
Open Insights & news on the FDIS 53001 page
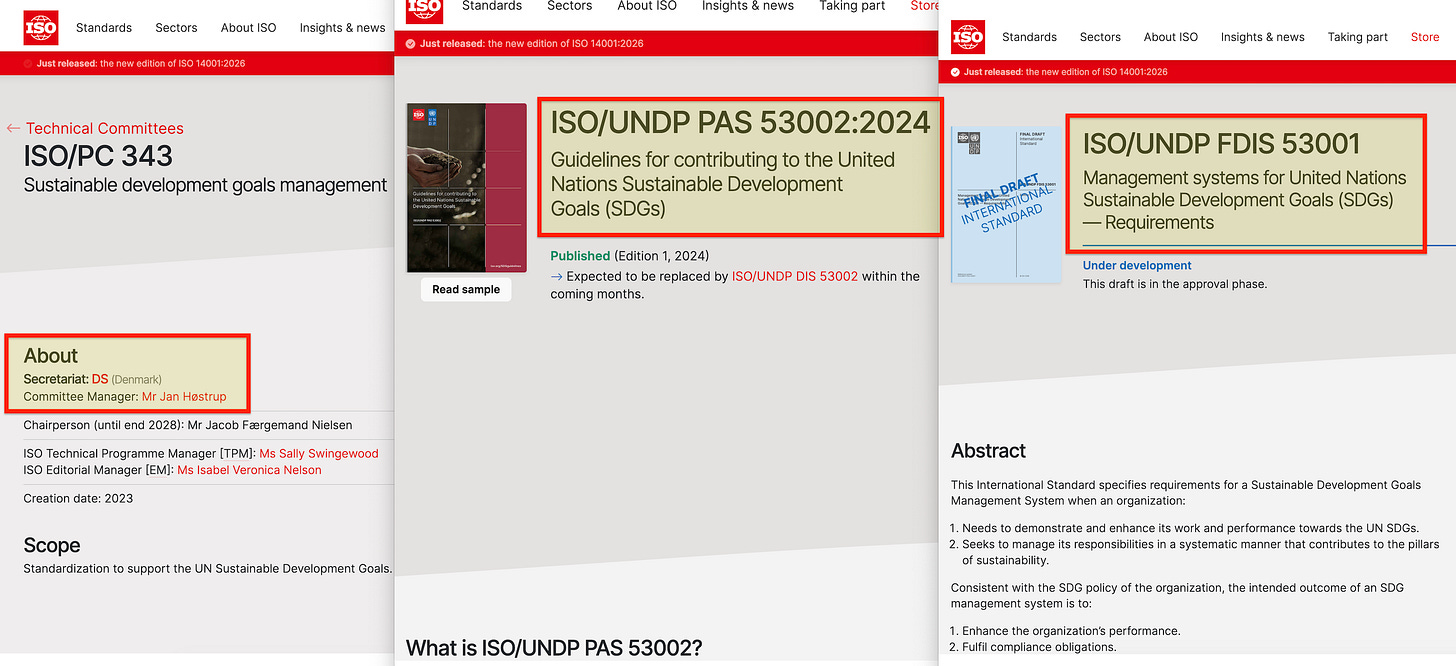(x=1262, y=37)
